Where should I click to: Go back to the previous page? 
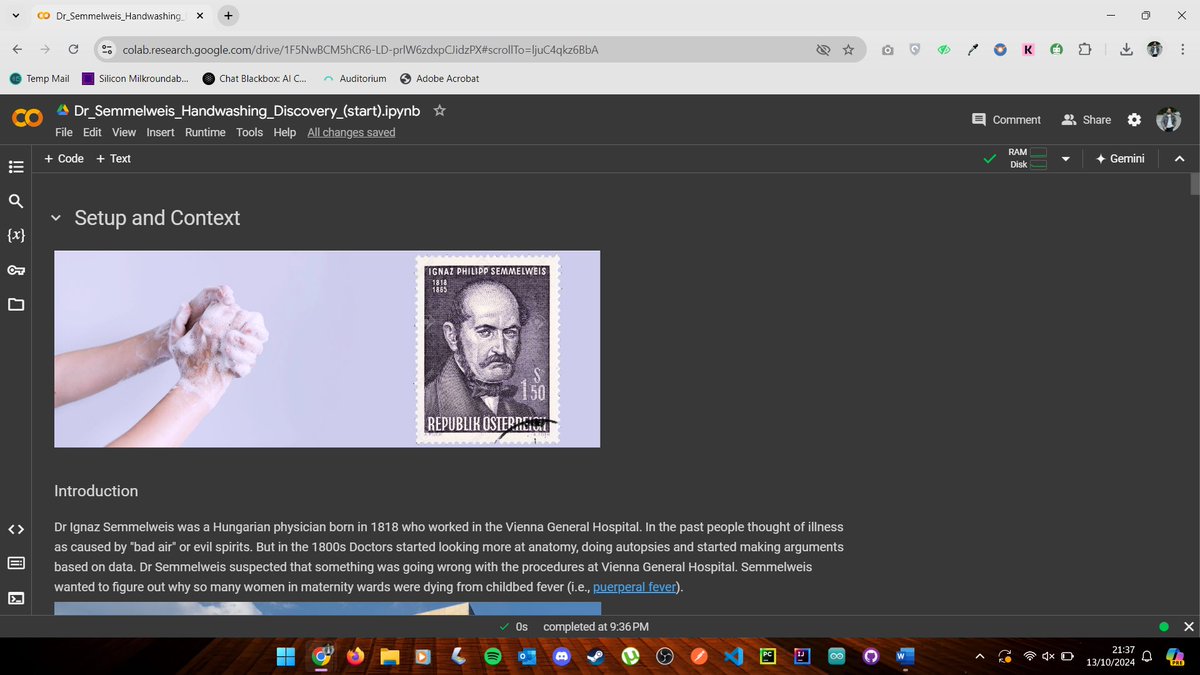coord(17,49)
